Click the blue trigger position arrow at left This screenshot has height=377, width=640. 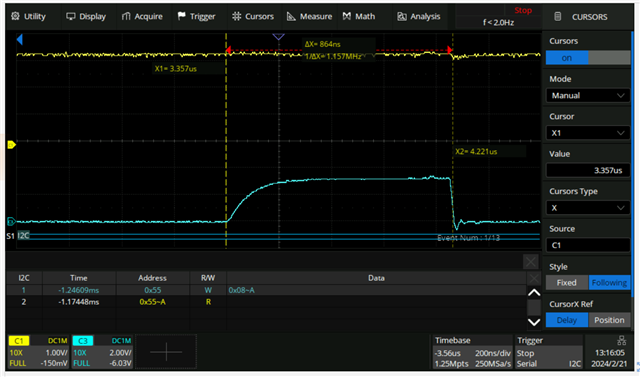pyautogui.click(x=20, y=40)
